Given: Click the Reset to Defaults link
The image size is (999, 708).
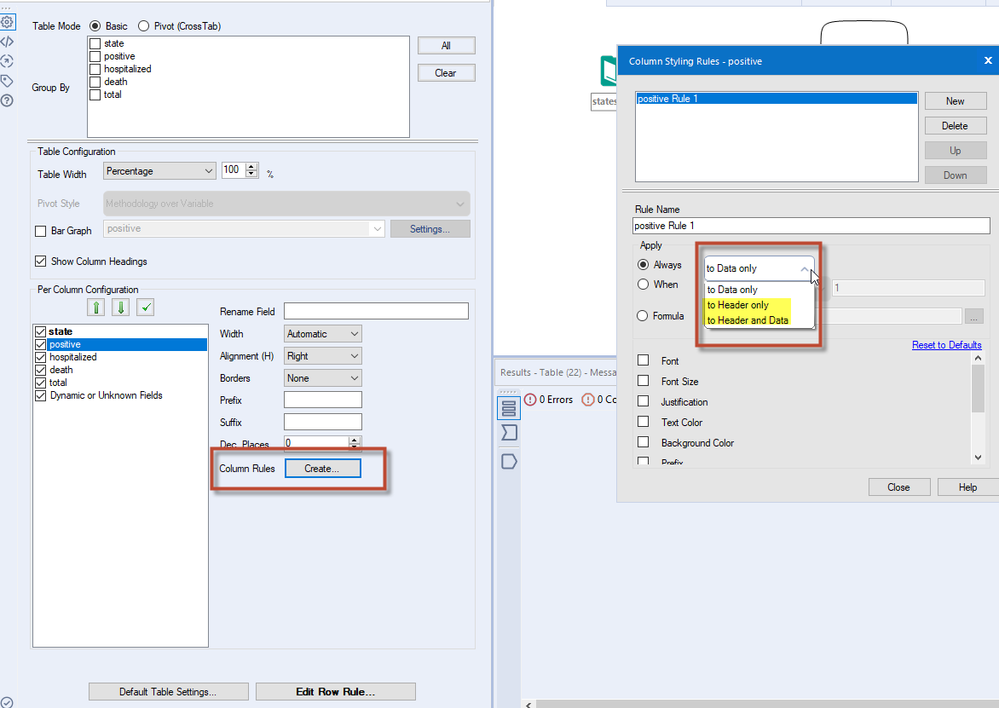Looking at the screenshot, I should 946,345.
